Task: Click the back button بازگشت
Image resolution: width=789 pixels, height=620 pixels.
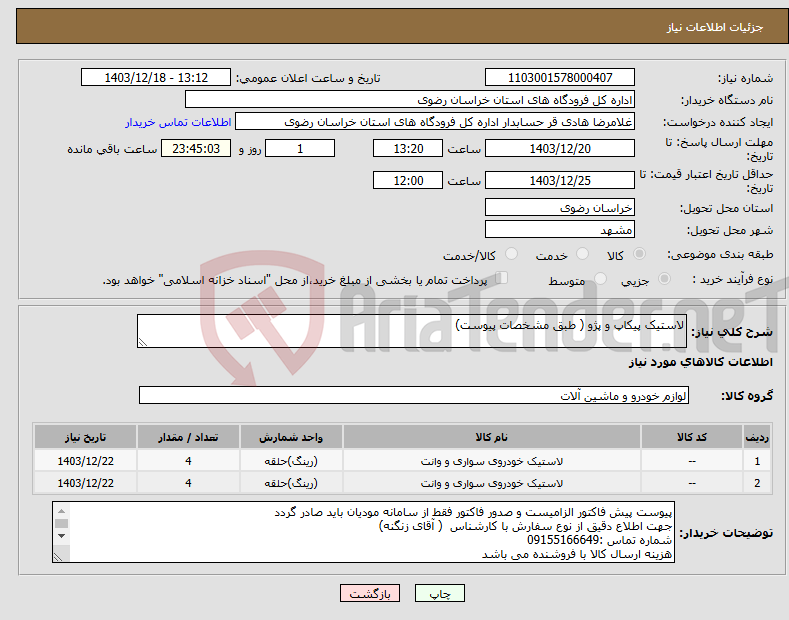Action: pos(370,593)
